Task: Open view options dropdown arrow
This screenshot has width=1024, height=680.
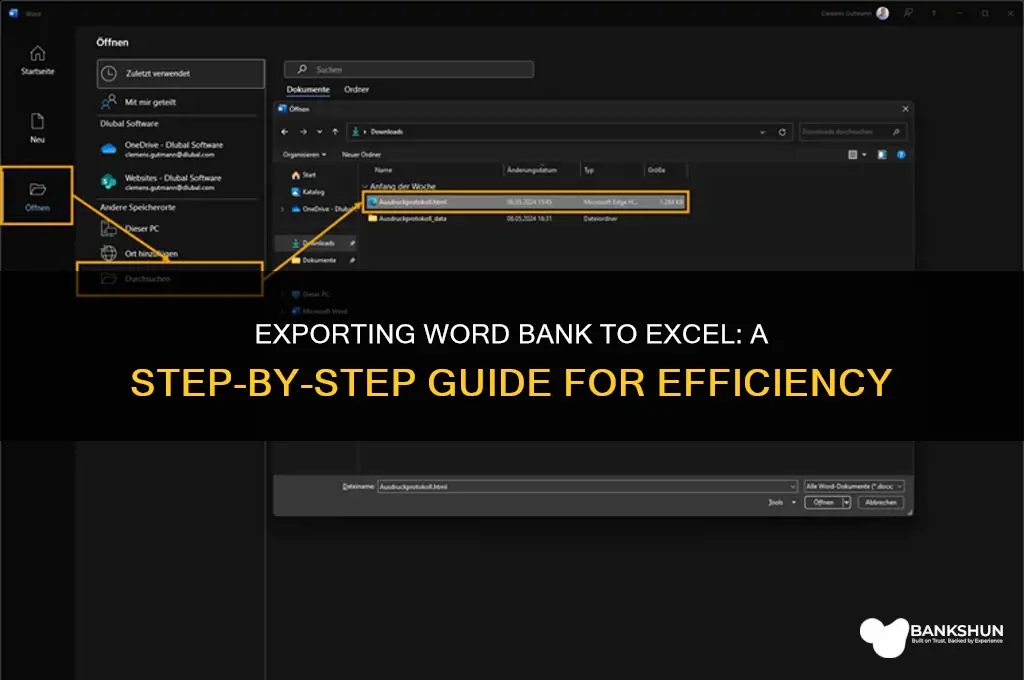Action: (864, 155)
